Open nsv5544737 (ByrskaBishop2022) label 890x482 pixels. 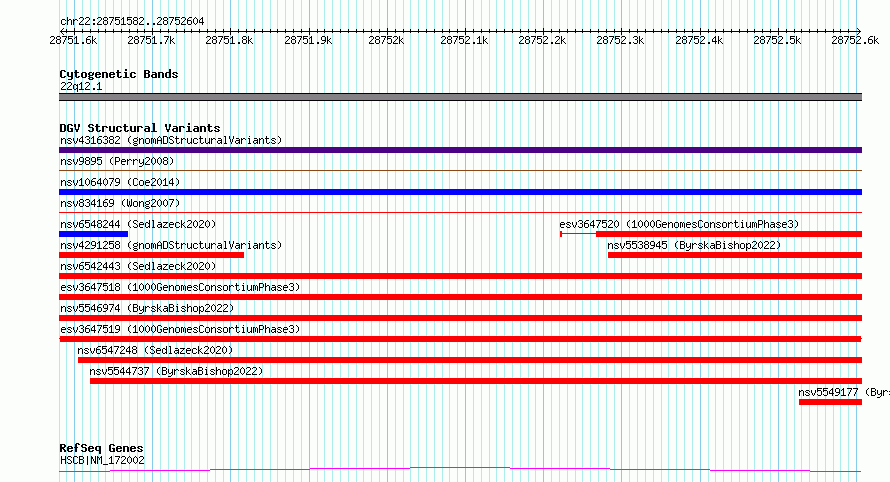click(176, 371)
